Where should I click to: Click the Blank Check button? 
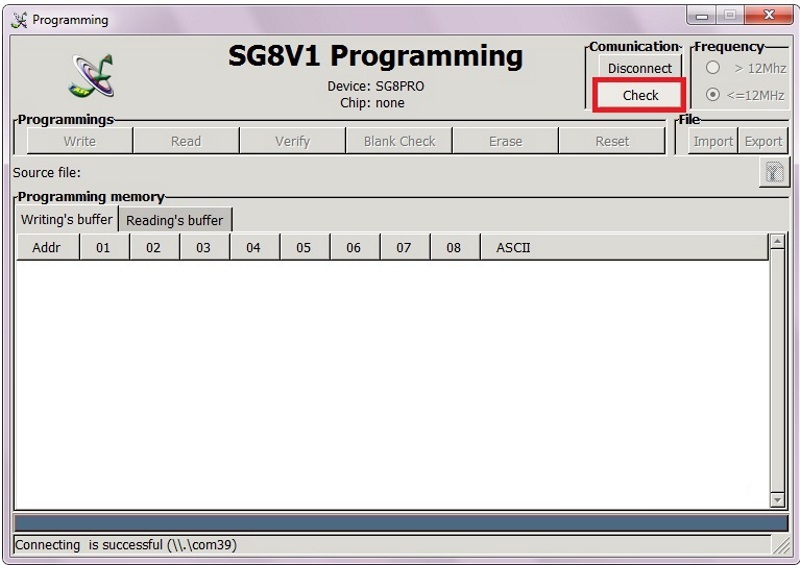coord(399,141)
